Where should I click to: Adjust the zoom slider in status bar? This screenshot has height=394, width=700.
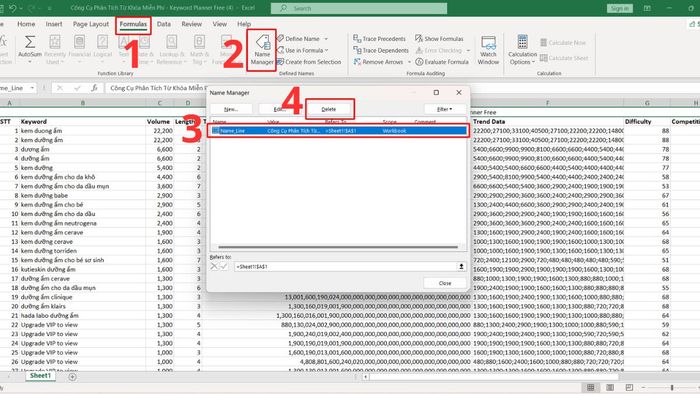(x=671, y=387)
